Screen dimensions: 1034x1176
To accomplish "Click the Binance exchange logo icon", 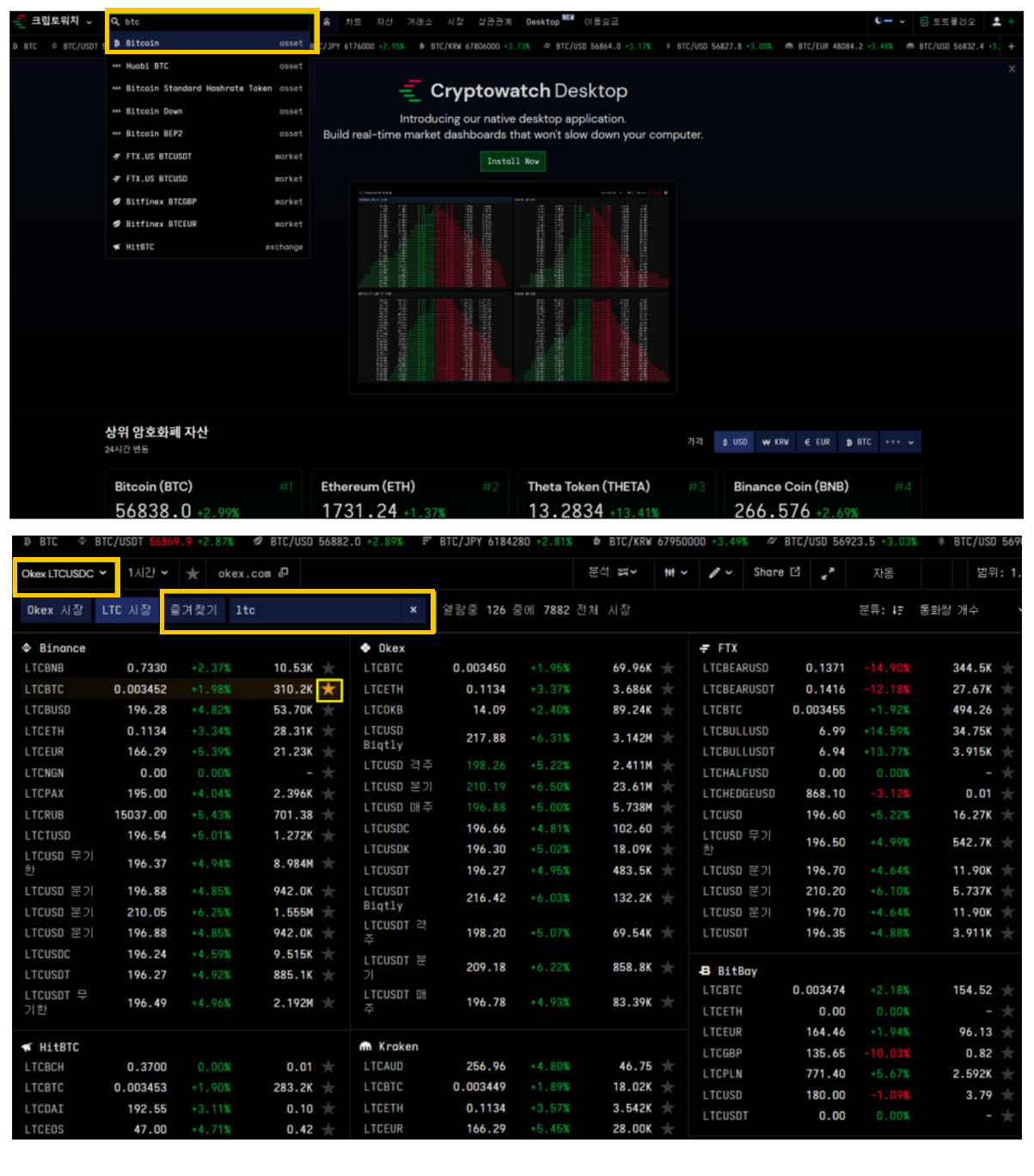I will pos(27,648).
